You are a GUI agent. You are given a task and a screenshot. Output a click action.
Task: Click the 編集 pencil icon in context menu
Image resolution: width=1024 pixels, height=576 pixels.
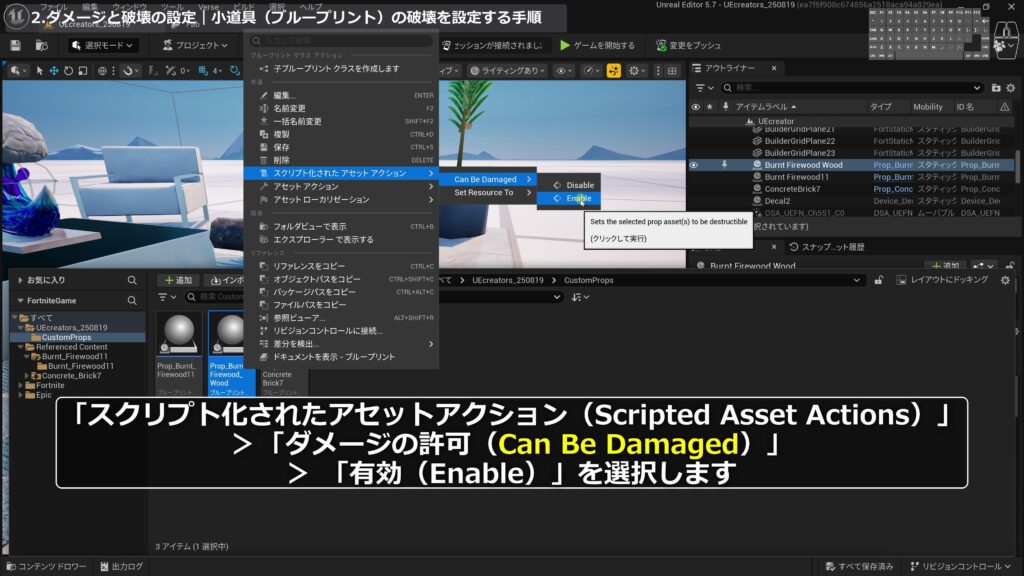tap(264, 95)
